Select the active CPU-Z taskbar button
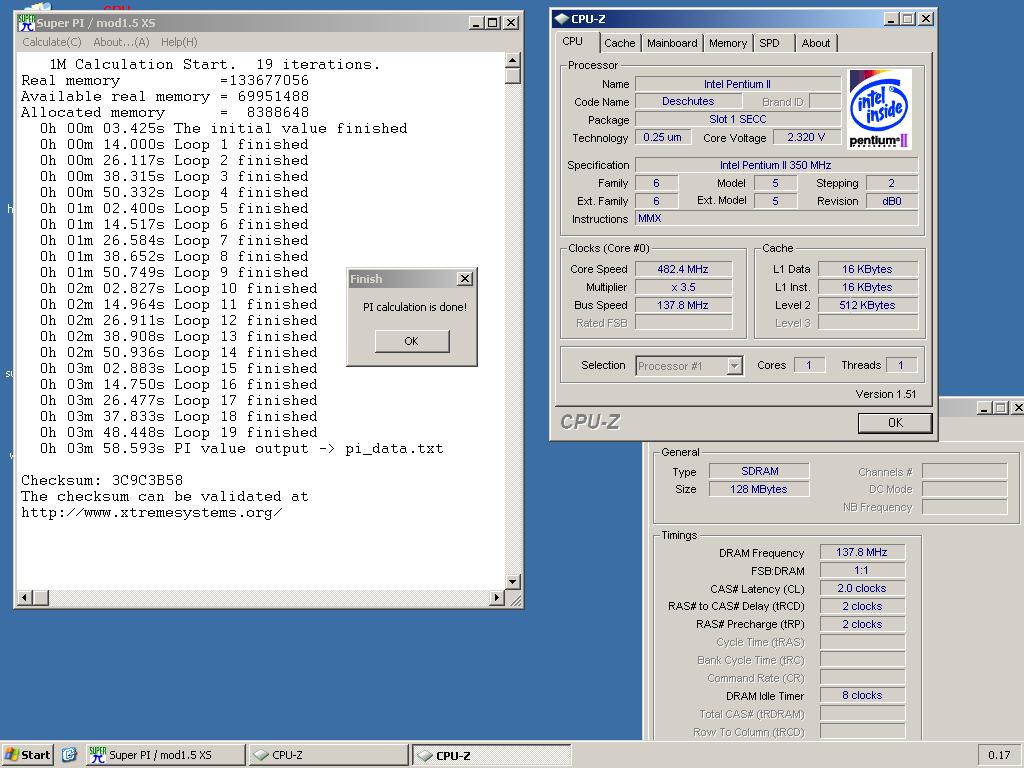The width and height of the screenshot is (1024, 768). 492,755
